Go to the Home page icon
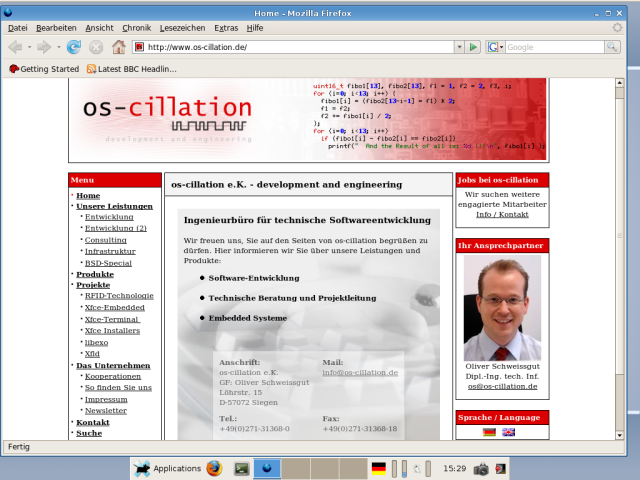Screen dimensions: 640x480 (119, 47)
